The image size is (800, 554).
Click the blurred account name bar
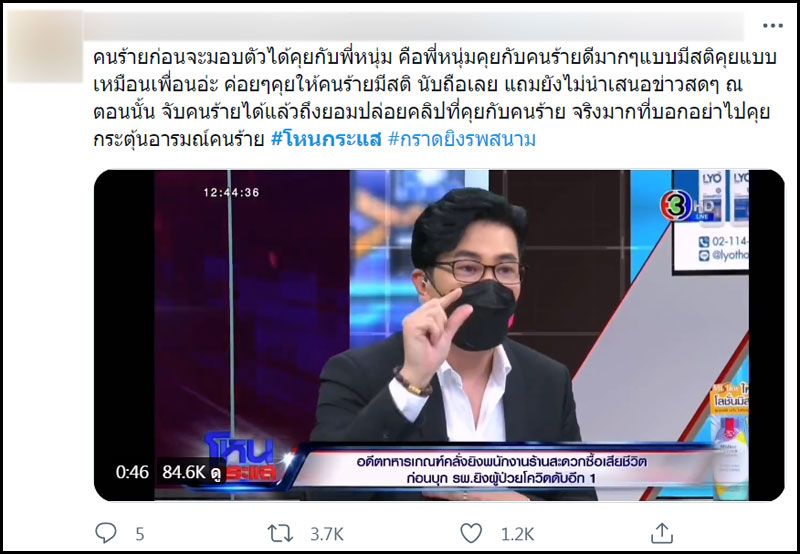413,26
